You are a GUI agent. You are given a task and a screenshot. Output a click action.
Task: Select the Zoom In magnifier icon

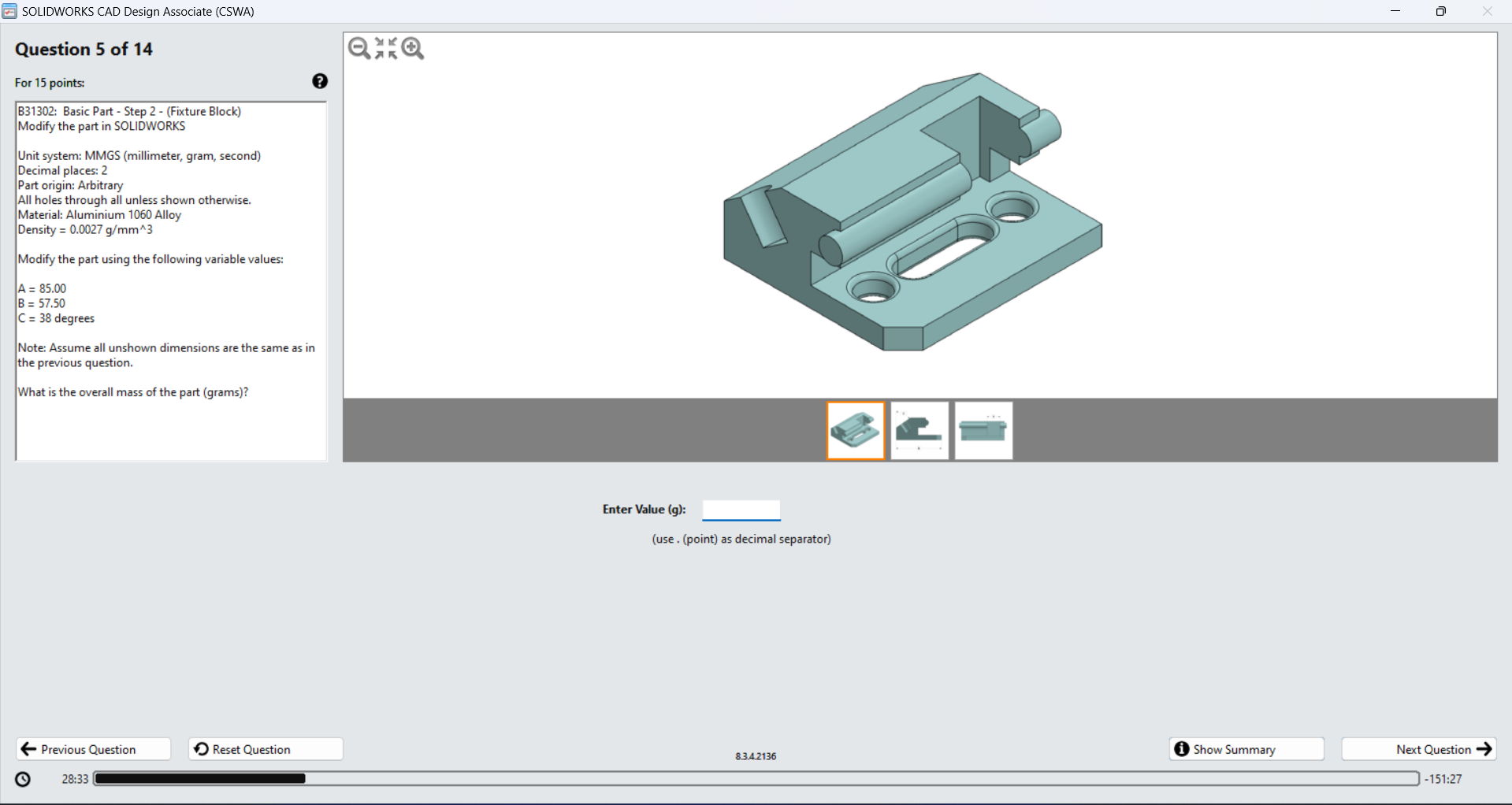point(413,48)
